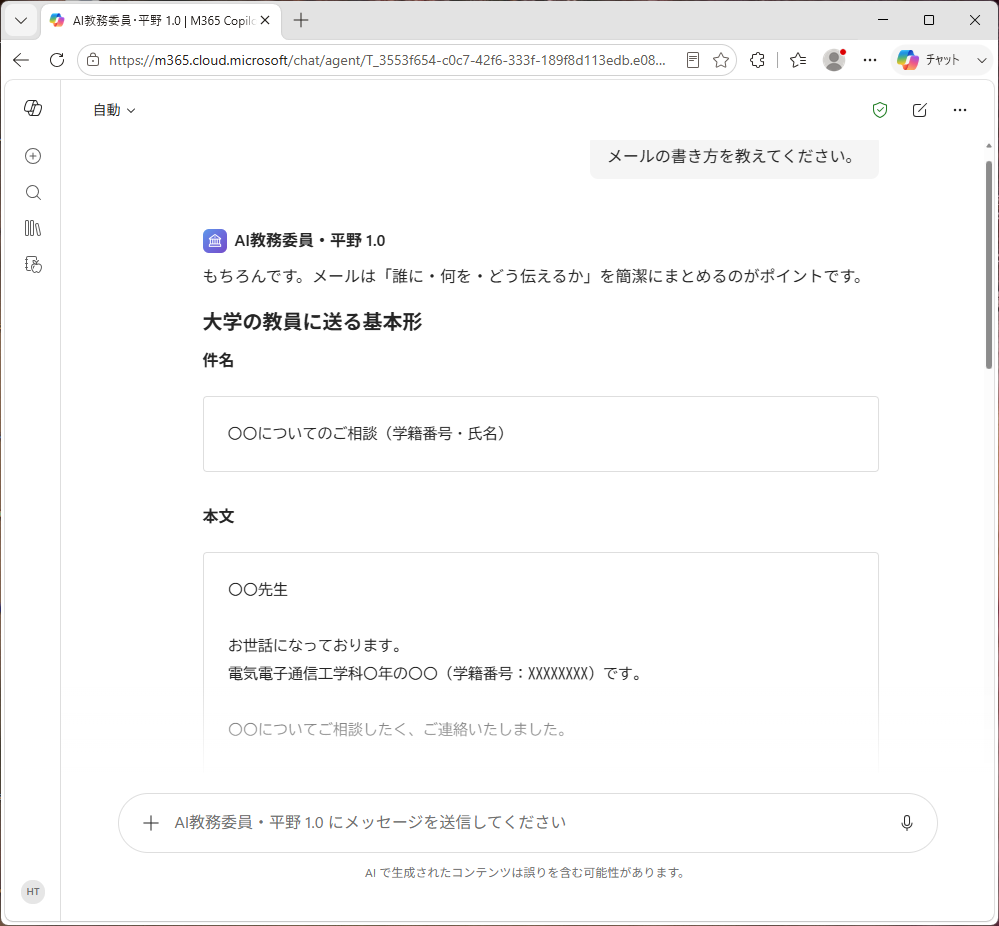
Task: Expand the 自動 mode dropdown
Action: (x=115, y=110)
